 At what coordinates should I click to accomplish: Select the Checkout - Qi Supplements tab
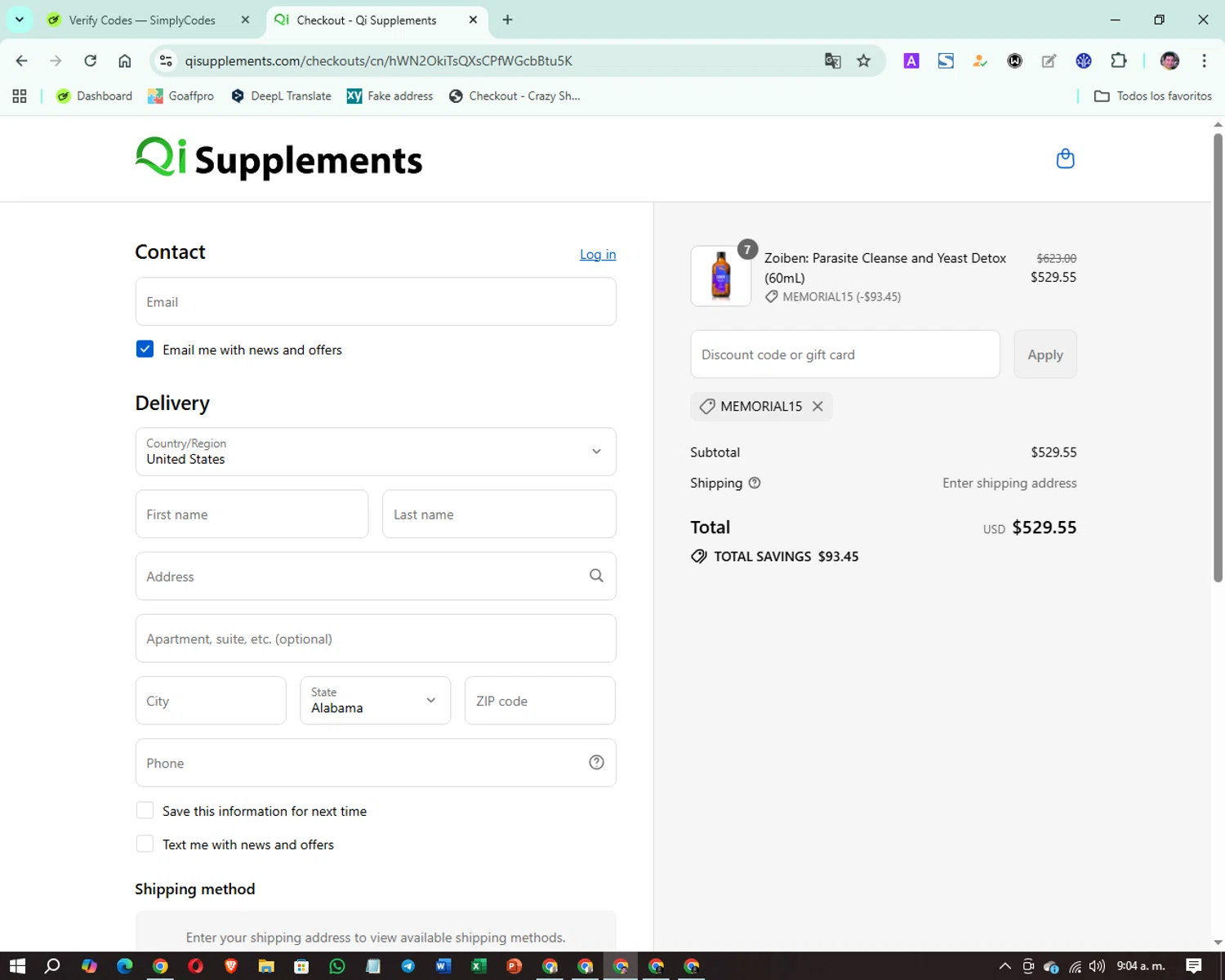coord(367,20)
